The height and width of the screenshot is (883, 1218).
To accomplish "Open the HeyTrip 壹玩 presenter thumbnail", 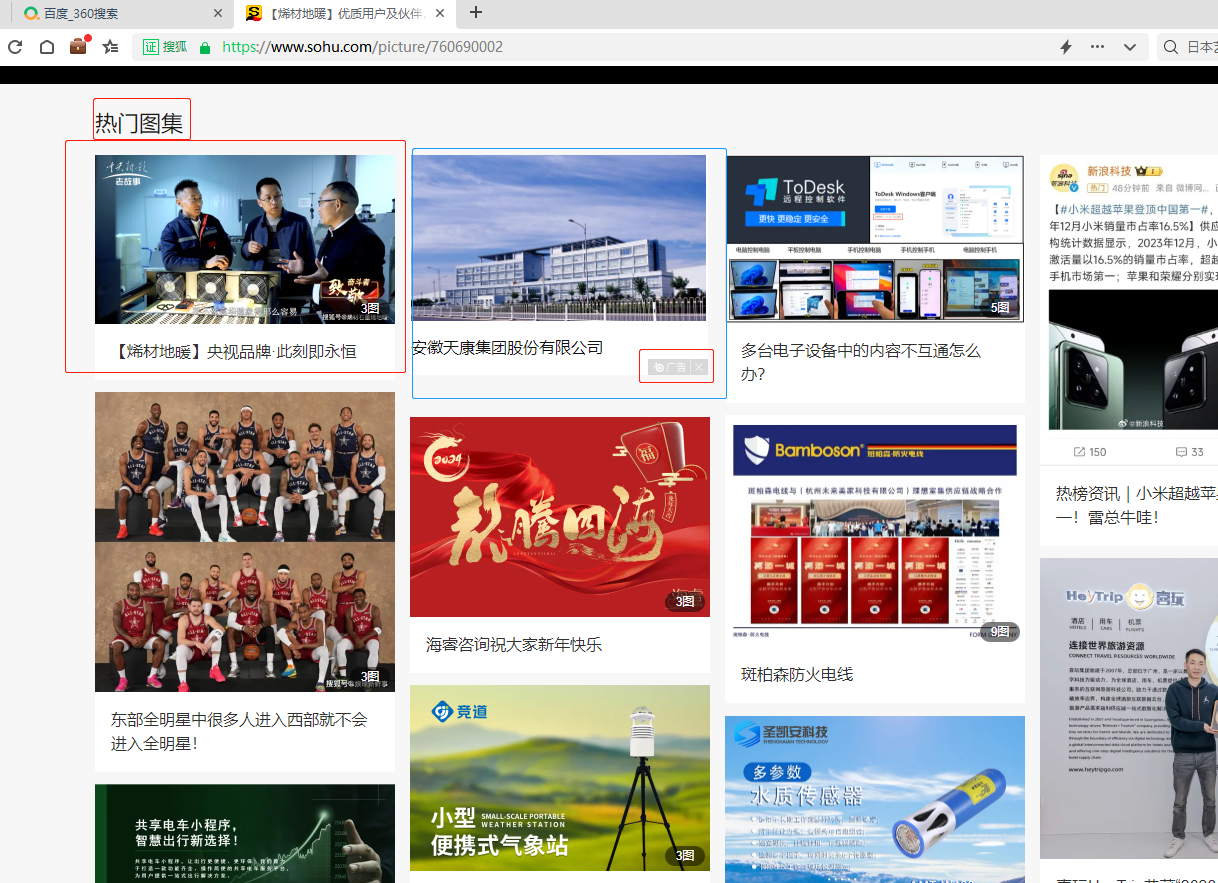I will [x=1129, y=708].
